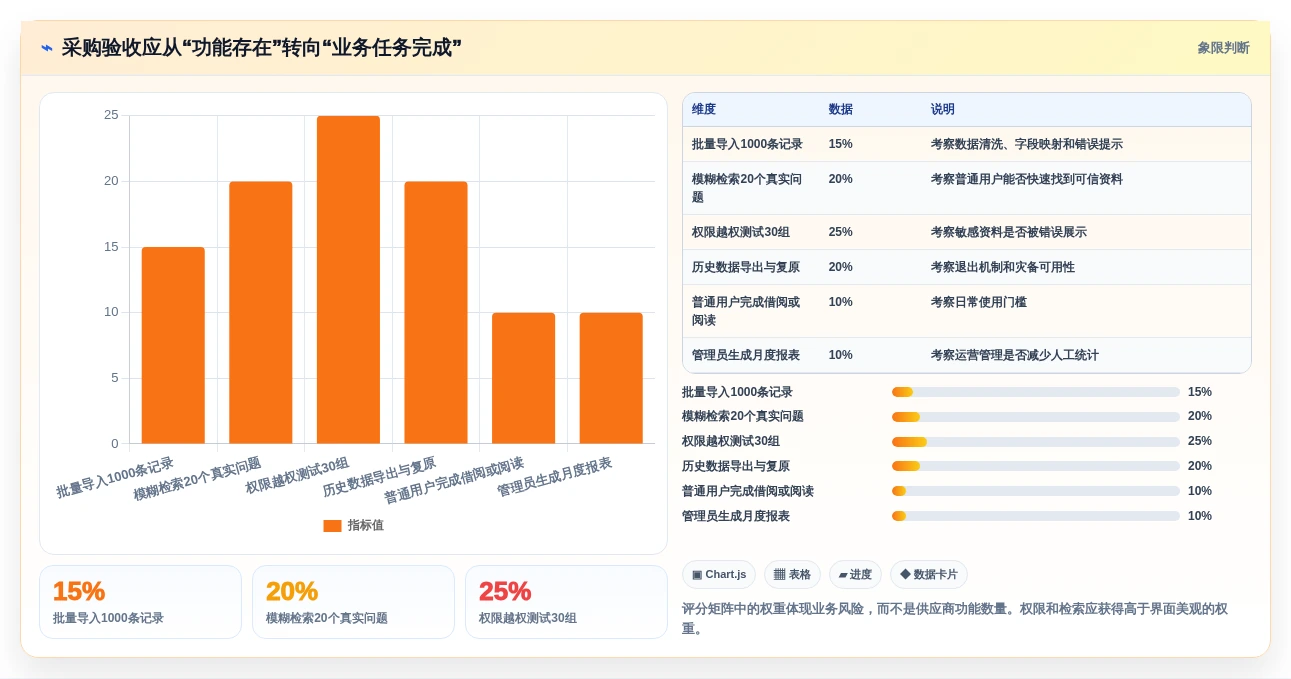The height and width of the screenshot is (679, 1291).
Task: Click progress bar for 管理员生成月度报表
Action: pyautogui.click(x=1036, y=516)
